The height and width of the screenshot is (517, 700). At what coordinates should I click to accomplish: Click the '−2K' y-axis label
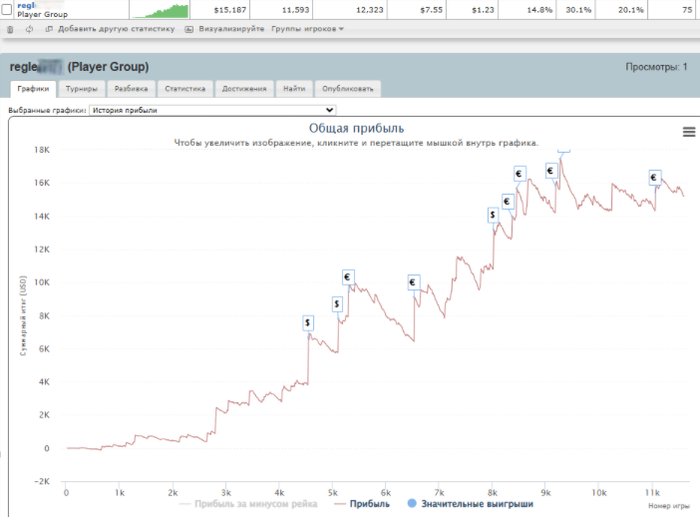point(42,481)
